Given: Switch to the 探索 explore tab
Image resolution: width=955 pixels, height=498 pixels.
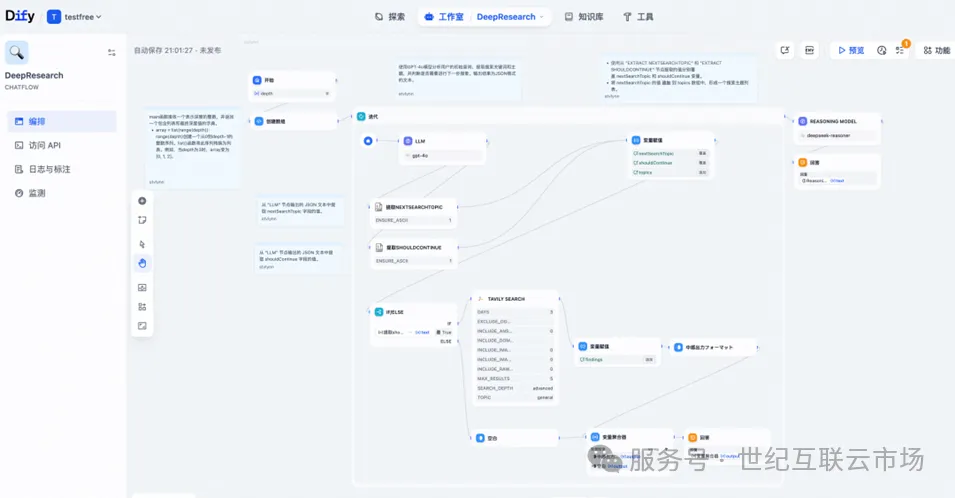Looking at the screenshot, I should coord(390,17).
